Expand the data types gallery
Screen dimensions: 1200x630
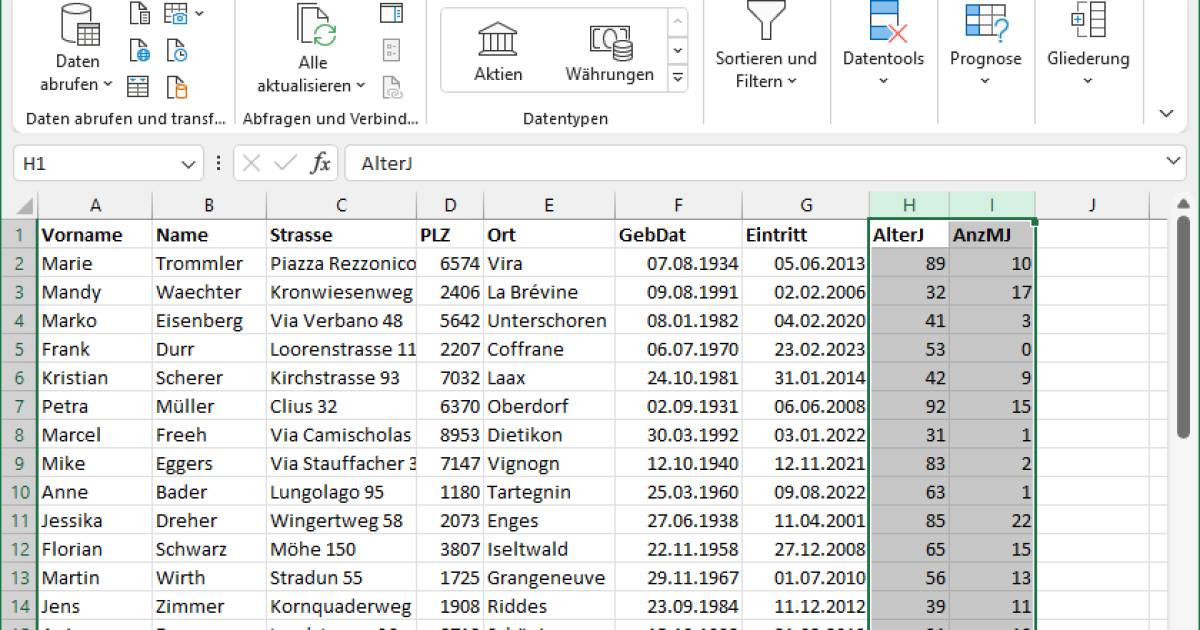coord(678,76)
